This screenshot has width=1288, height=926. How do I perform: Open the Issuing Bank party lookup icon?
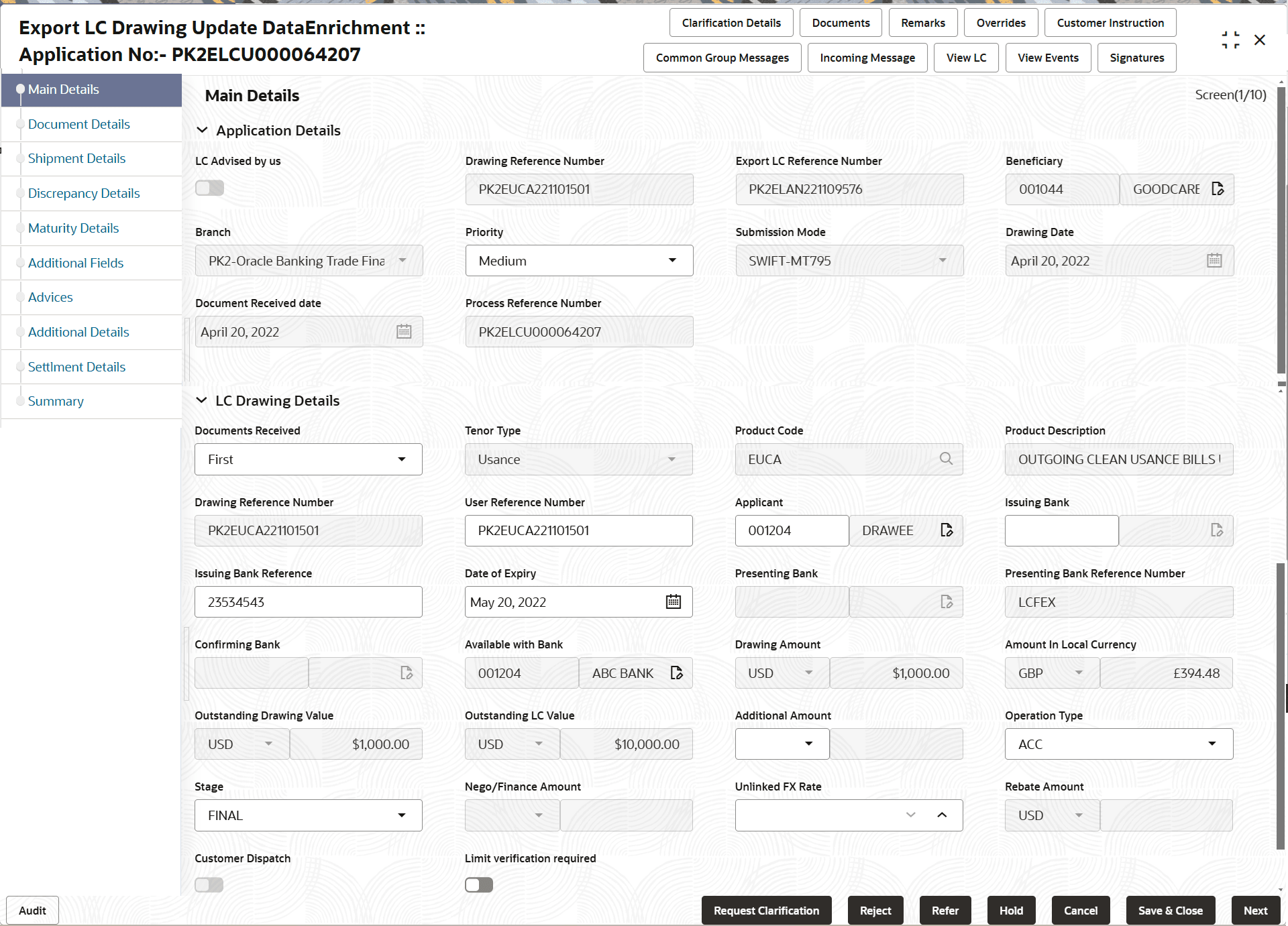(1217, 530)
